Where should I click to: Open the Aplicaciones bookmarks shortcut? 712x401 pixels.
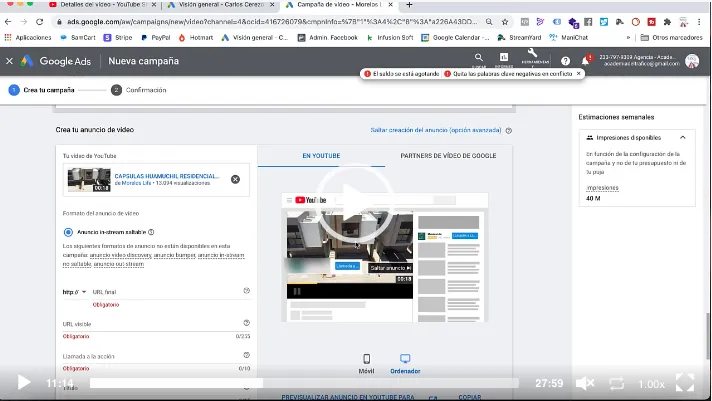[x=28, y=38]
